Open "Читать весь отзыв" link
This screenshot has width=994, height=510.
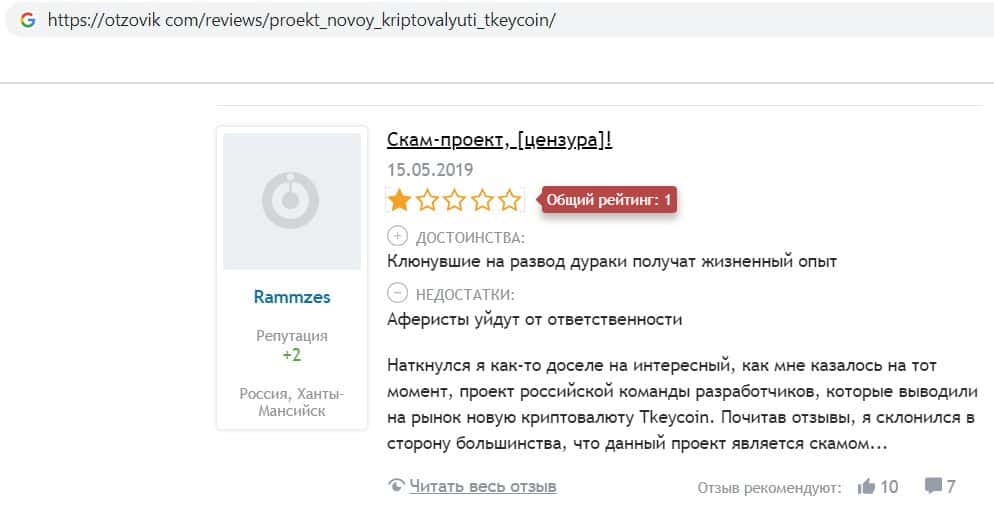pyautogui.click(x=483, y=487)
